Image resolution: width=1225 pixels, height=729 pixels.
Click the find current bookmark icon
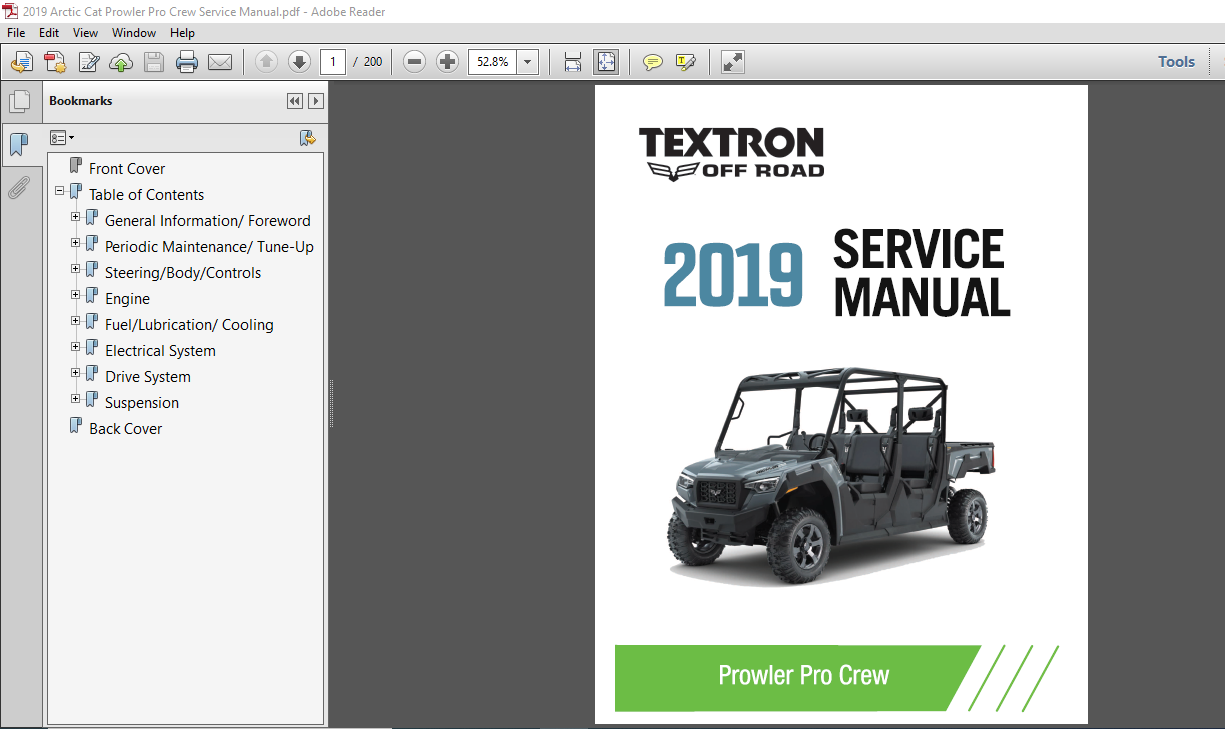tap(307, 138)
